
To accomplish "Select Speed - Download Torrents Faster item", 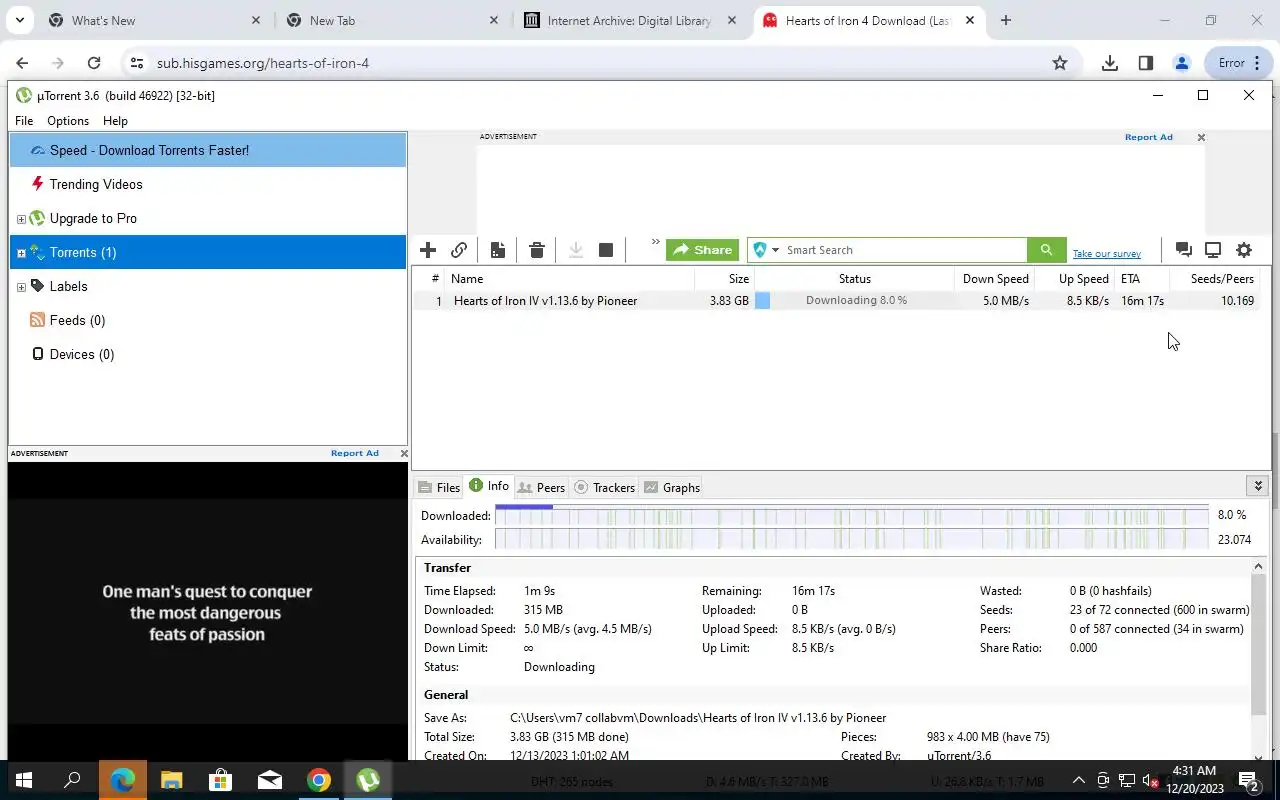I will tap(208, 150).
